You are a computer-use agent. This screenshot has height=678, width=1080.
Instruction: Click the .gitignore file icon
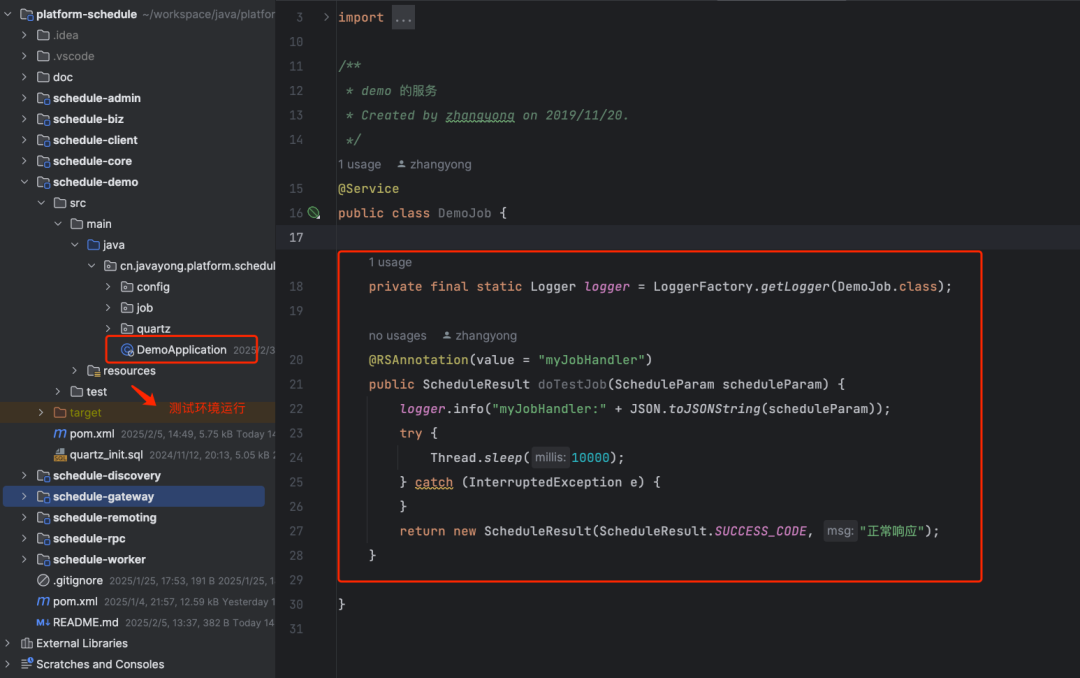43,580
